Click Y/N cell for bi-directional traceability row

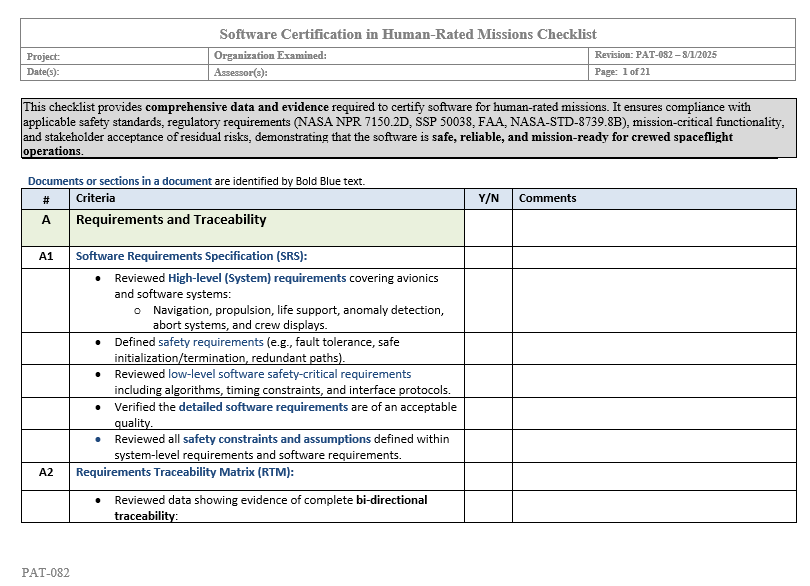[488, 507]
